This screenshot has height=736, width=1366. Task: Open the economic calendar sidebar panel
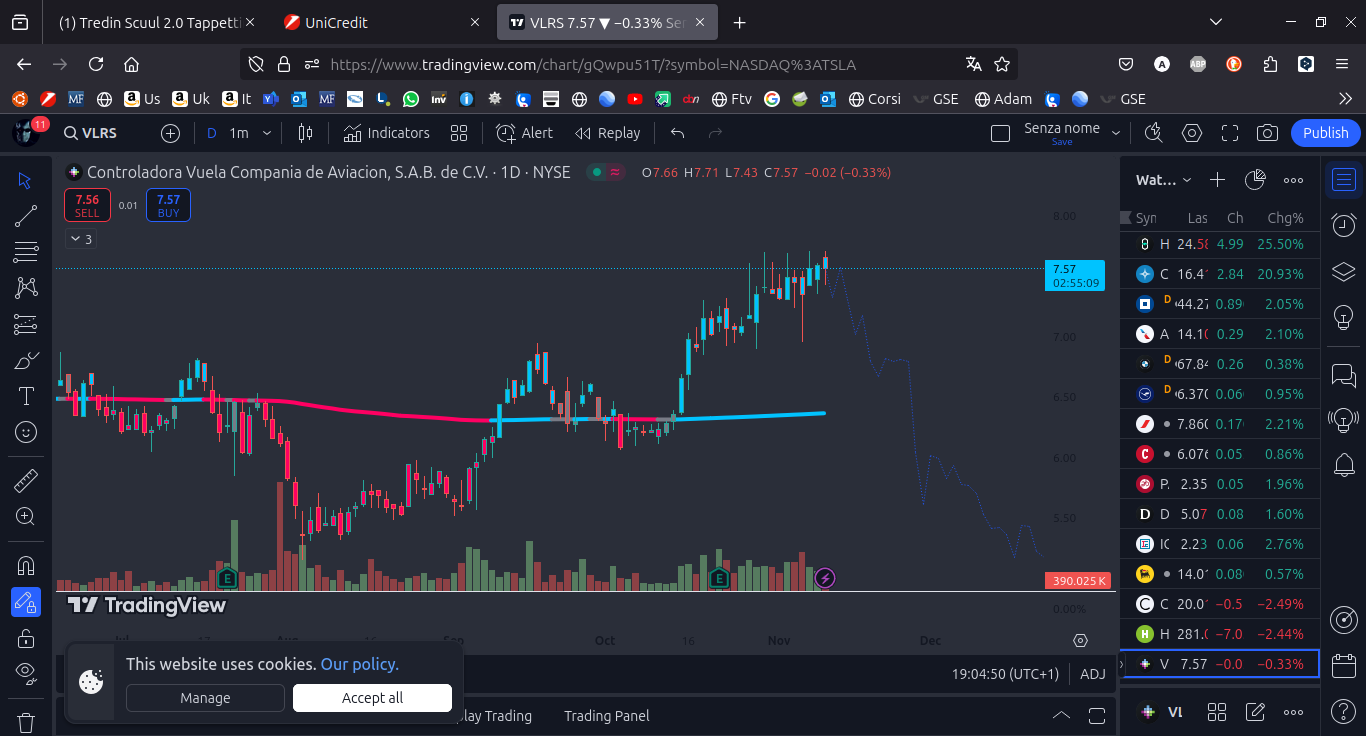point(1344,665)
